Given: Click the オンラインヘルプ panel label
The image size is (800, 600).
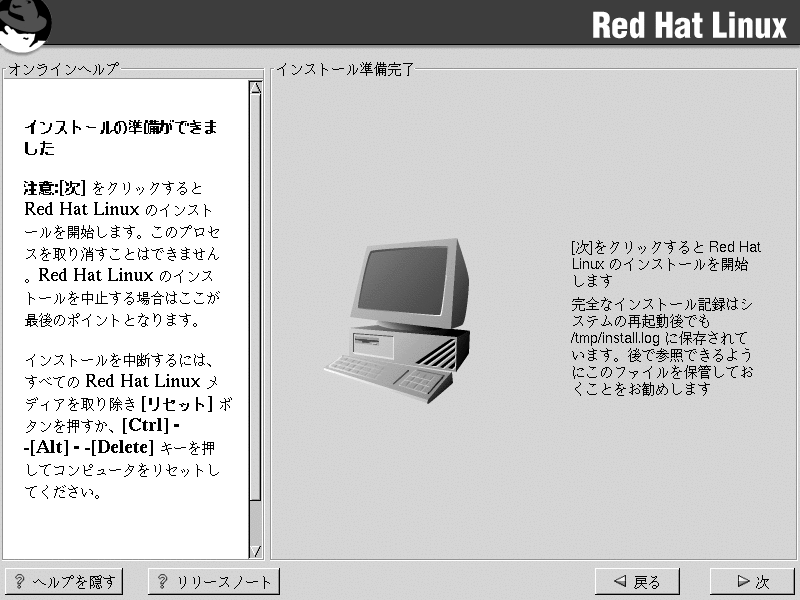Looking at the screenshot, I should tap(63, 69).
